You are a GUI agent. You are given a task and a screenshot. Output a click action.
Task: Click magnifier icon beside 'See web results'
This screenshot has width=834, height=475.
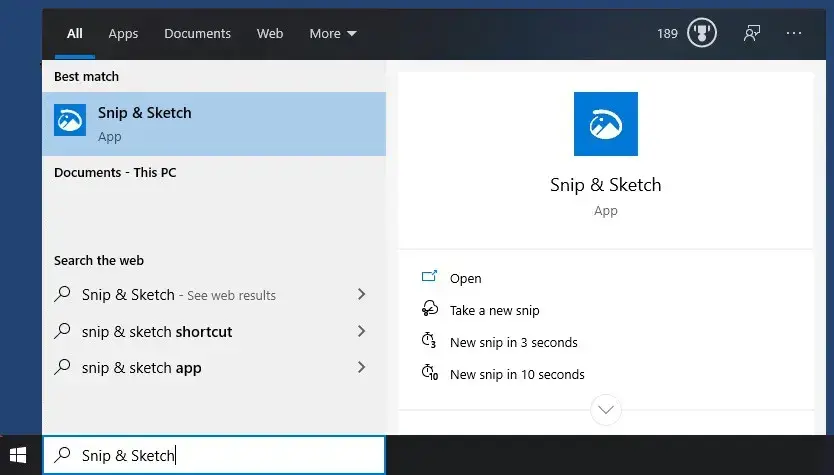(62, 294)
